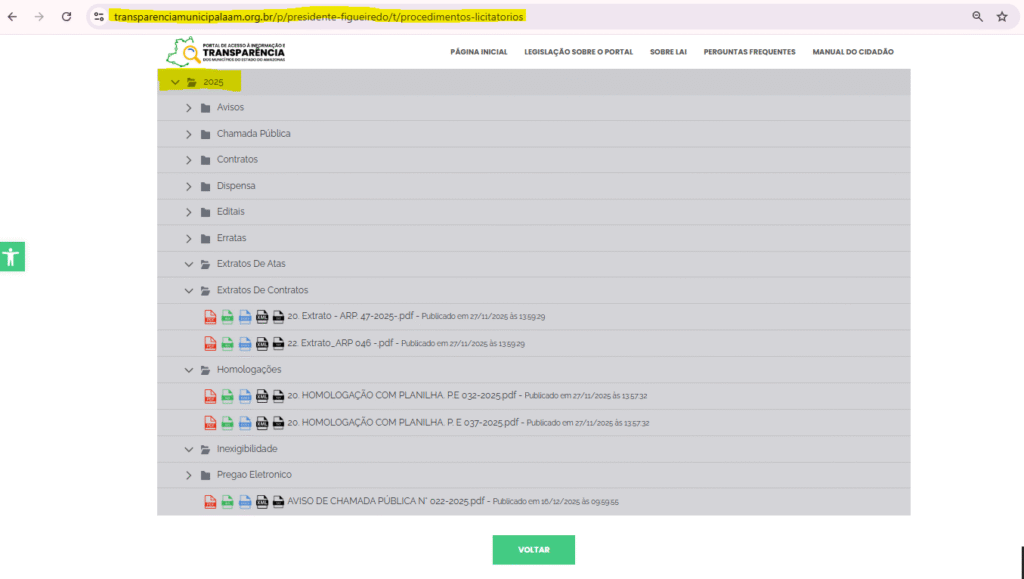Screen dimensions: 1024x579
Task: Click the portal Transparência logo
Action: click(x=229, y=52)
